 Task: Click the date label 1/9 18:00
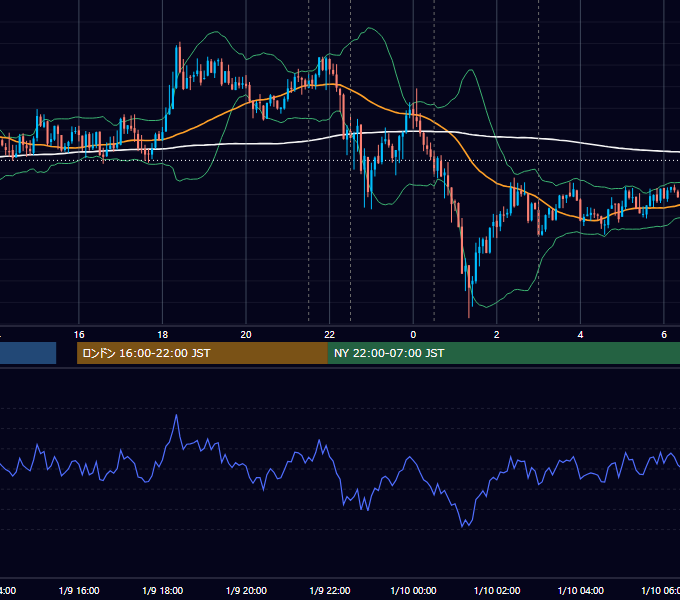[163, 590]
